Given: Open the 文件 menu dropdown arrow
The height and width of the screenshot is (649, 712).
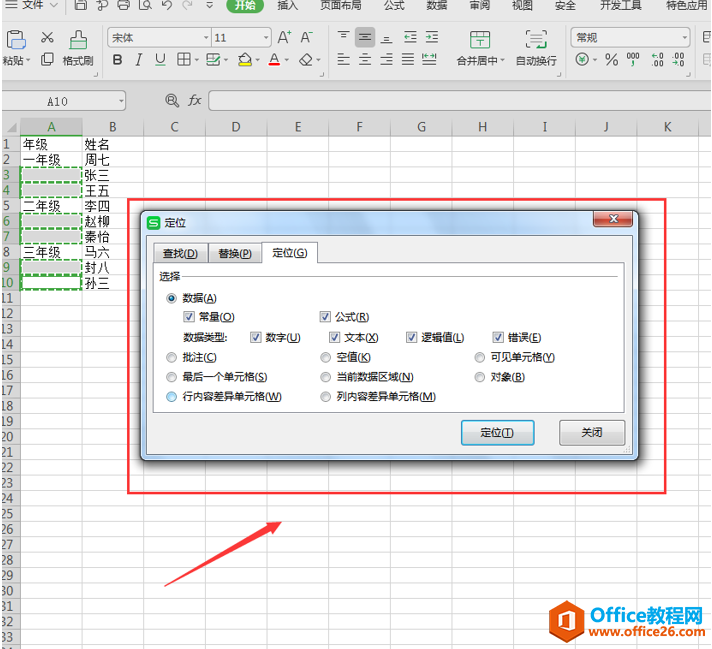Looking at the screenshot, I should (x=54, y=5).
